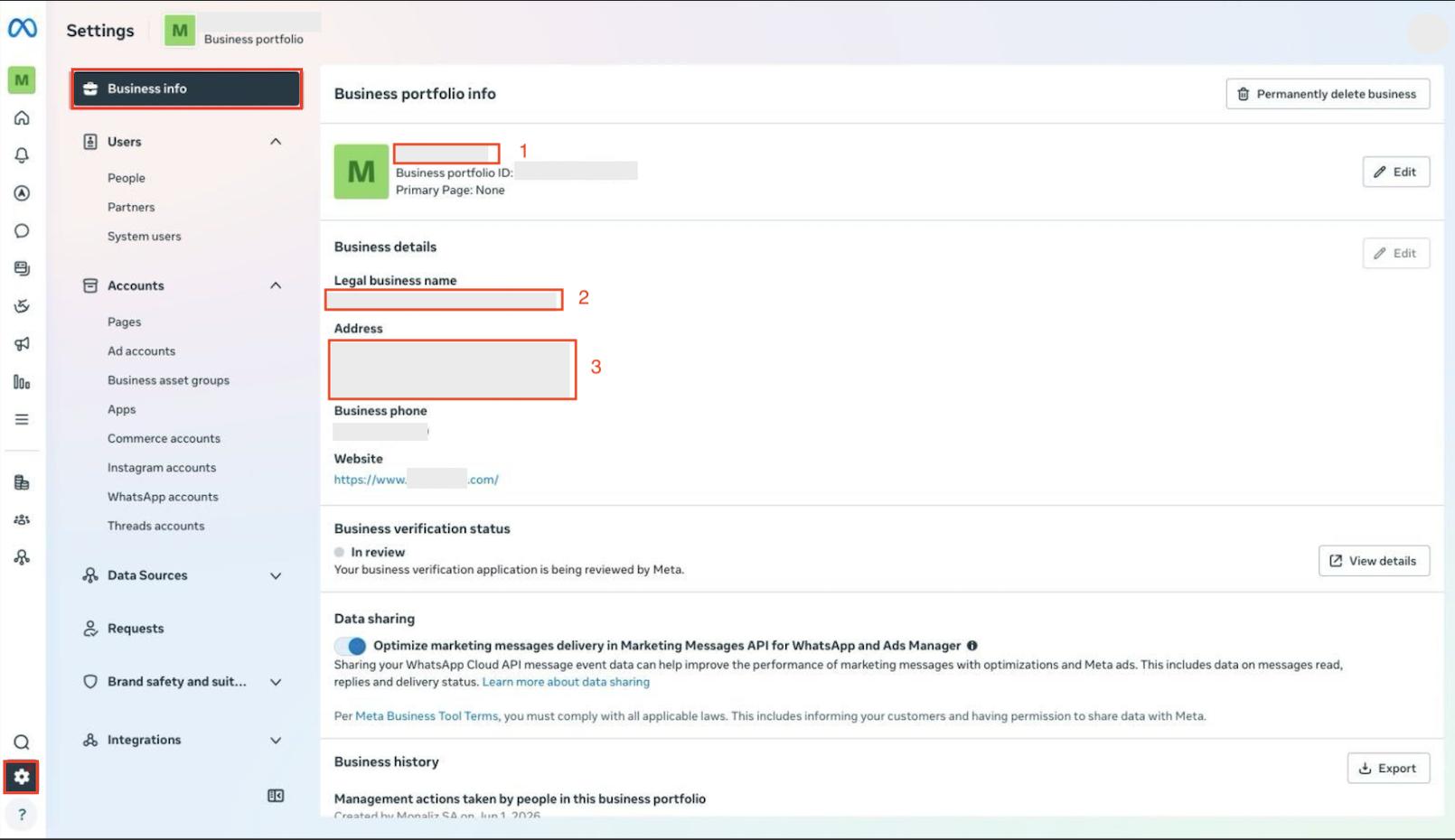Open Learn more about data sharing link
Screen dimensions: 1455x840
[566, 682]
